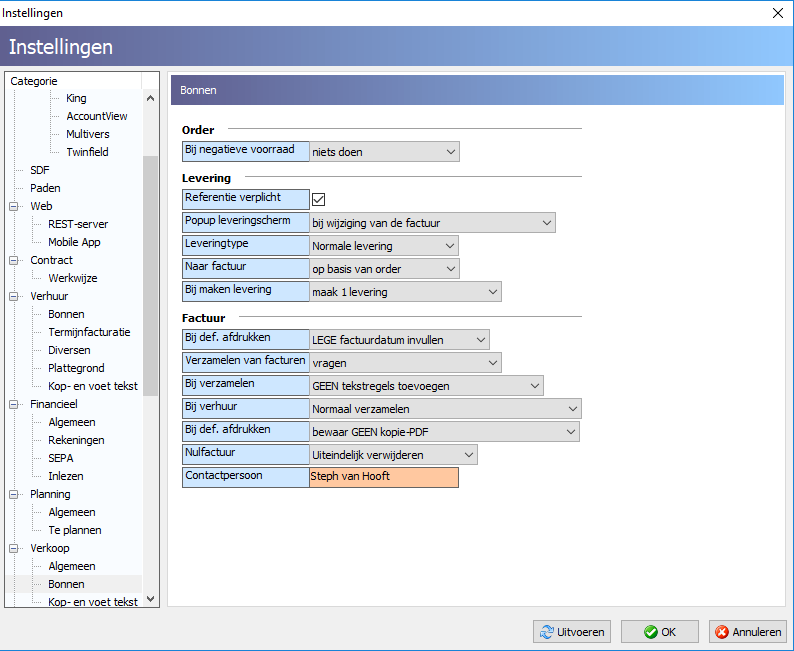Open the Bij maken levering dropdown

point(405,292)
